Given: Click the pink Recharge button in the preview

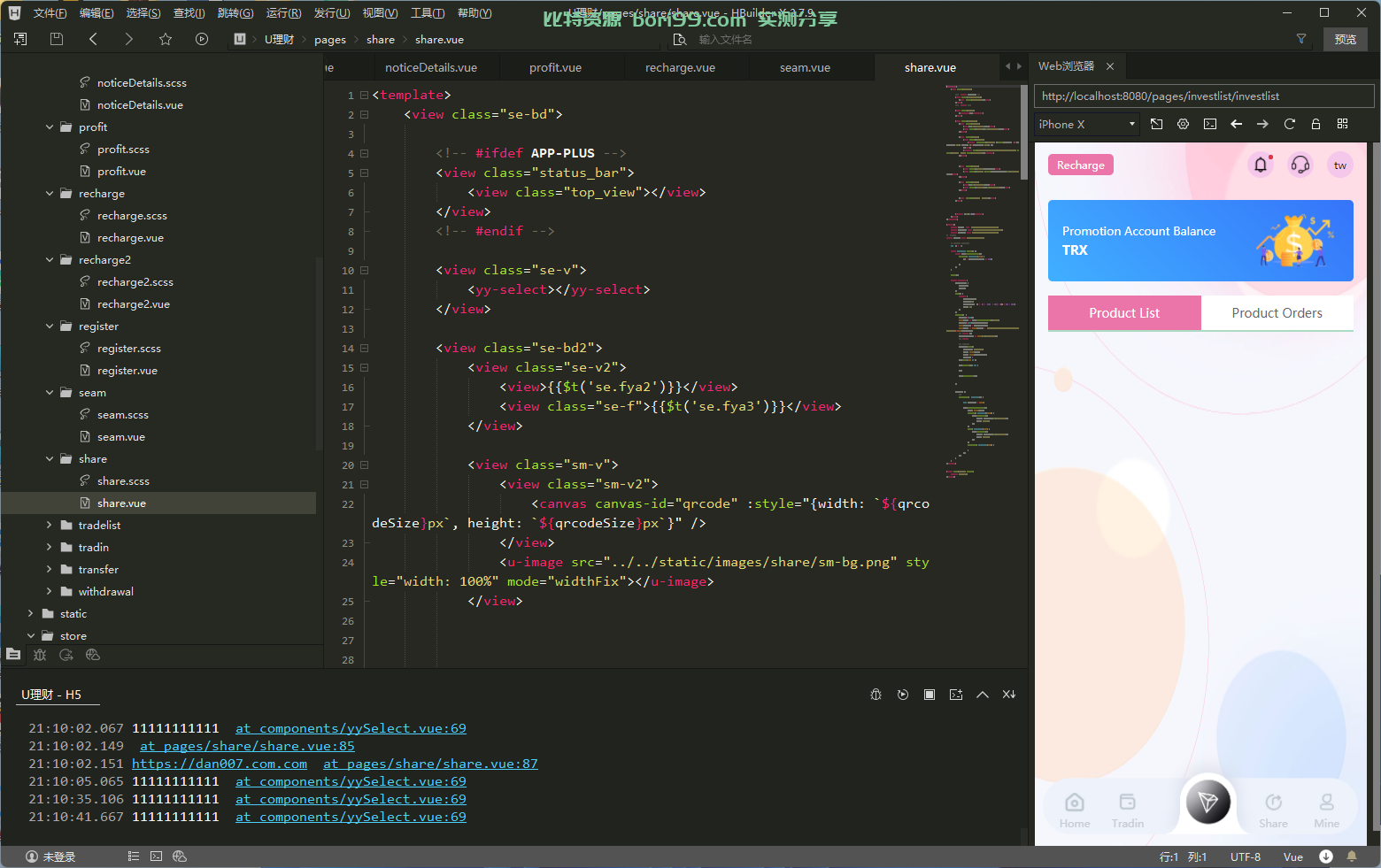Looking at the screenshot, I should [x=1080, y=165].
